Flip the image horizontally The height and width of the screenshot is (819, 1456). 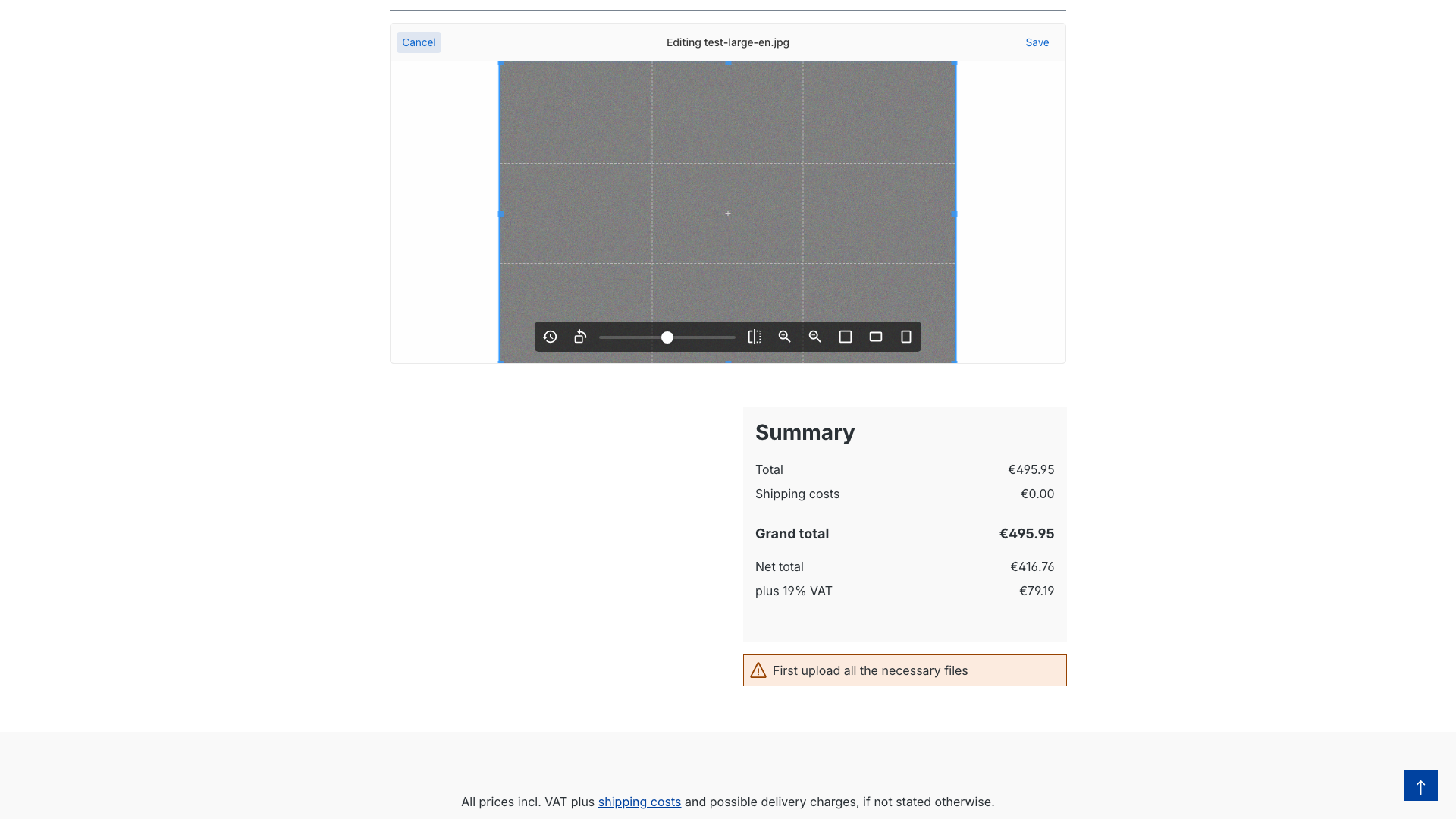[x=755, y=337]
